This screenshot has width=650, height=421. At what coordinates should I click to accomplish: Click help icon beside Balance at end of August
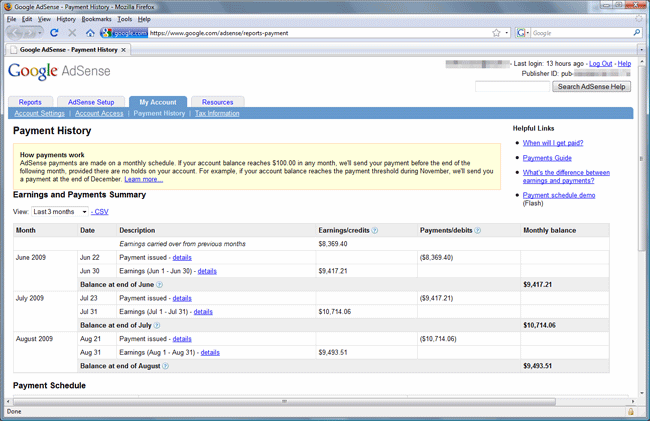(x=165, y=366)
